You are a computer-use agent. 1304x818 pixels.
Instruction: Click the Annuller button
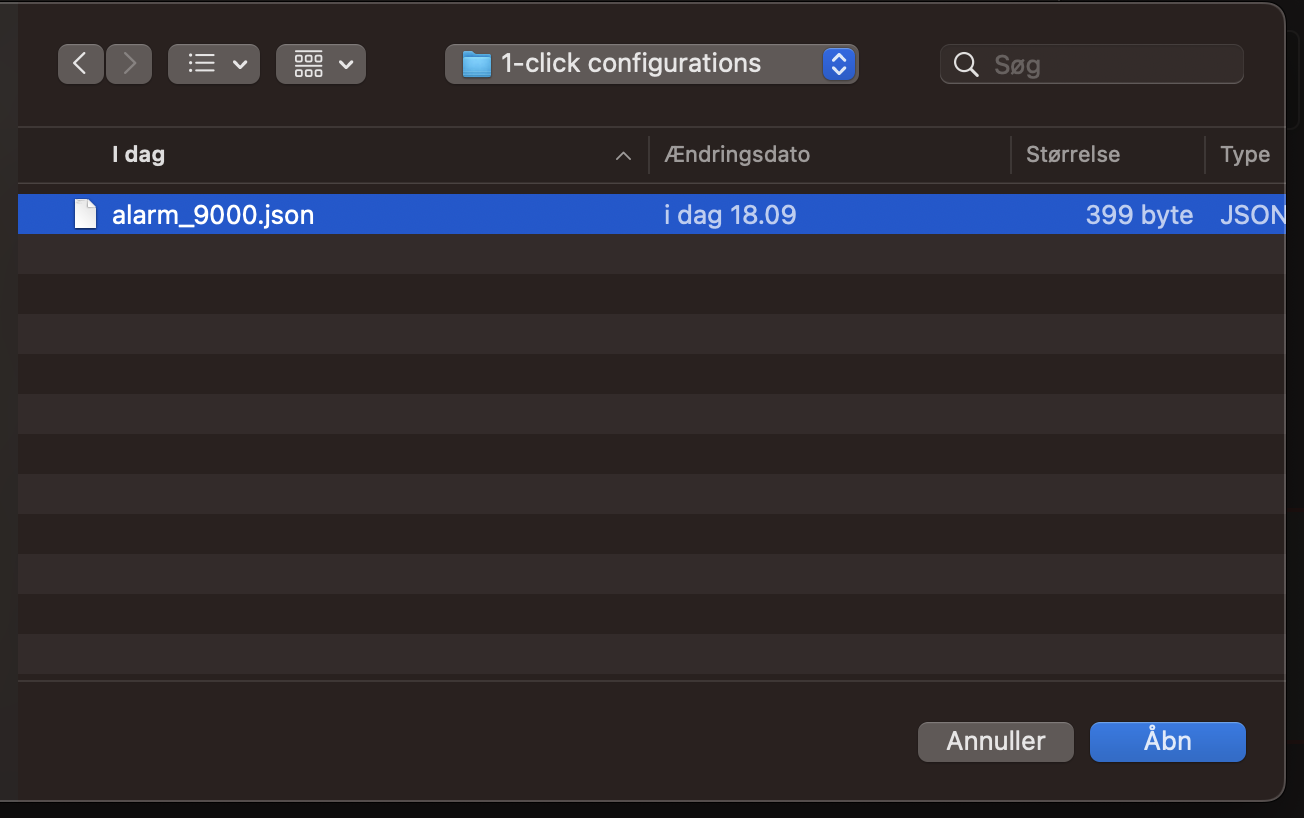tap(996, 741)
